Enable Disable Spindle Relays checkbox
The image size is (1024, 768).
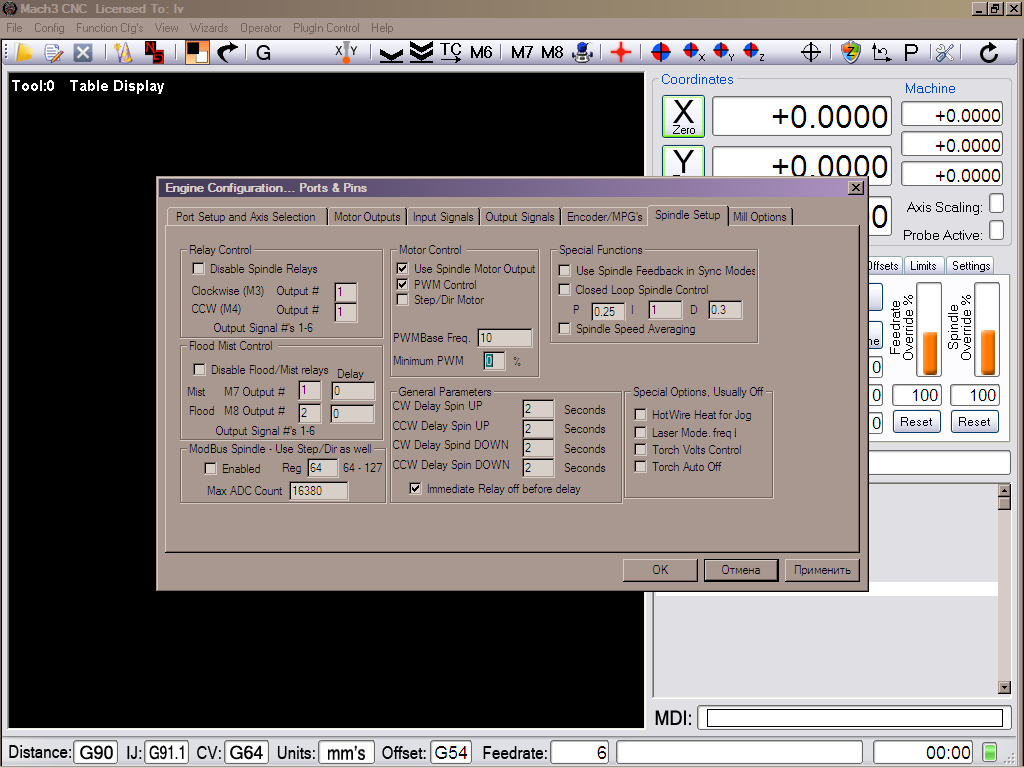pyautogui.click(x=199, y=268)
